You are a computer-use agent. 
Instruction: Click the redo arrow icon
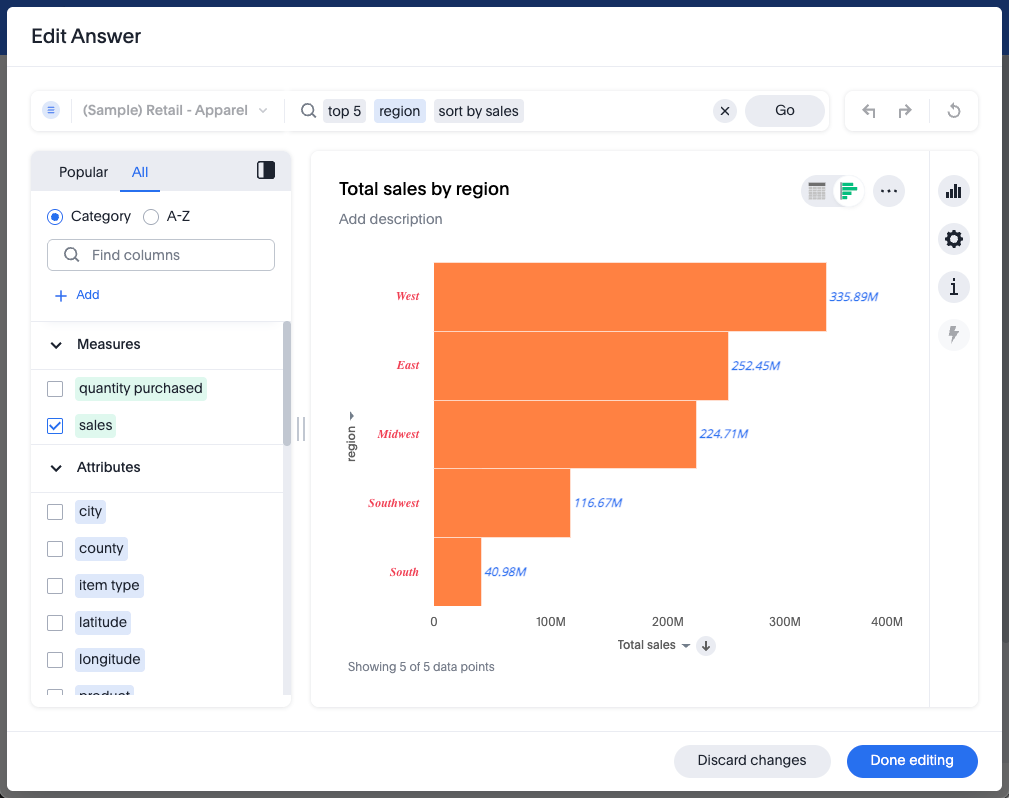(x=905, y=111)
